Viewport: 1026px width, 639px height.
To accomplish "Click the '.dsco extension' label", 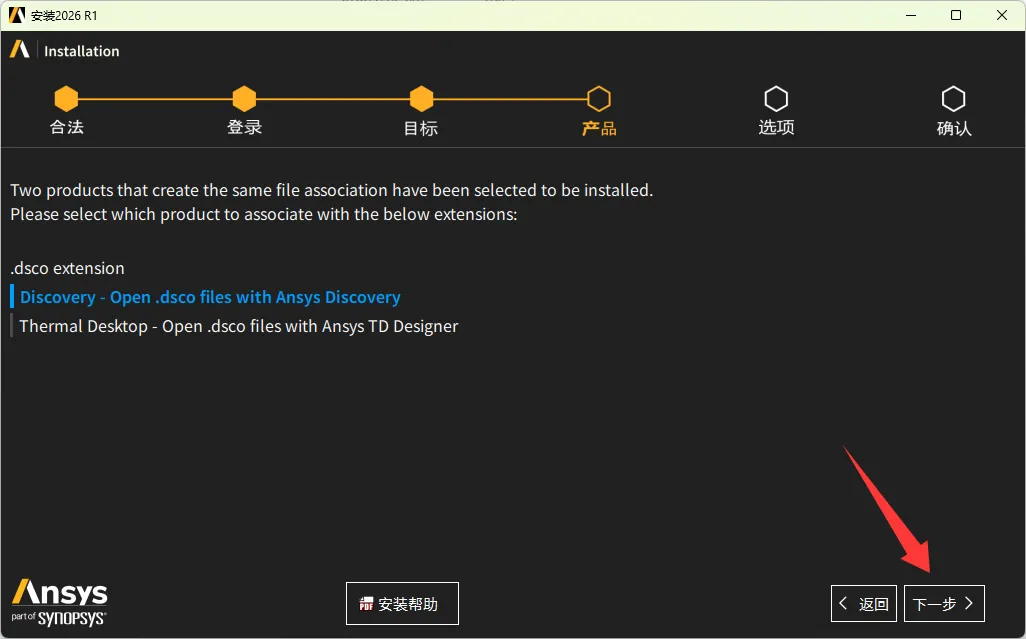I will pos(67,268).
